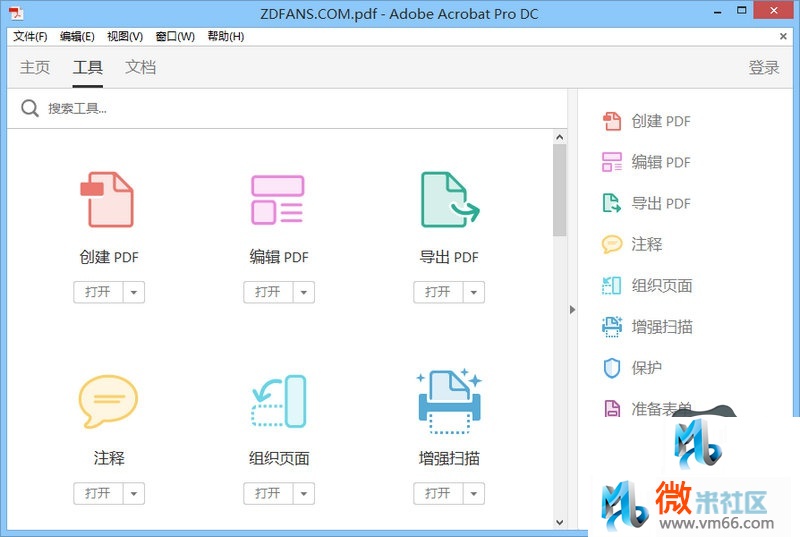
Task: Select 编辑 PDF icon in right sidebar
Action: (x=612, y=162)
